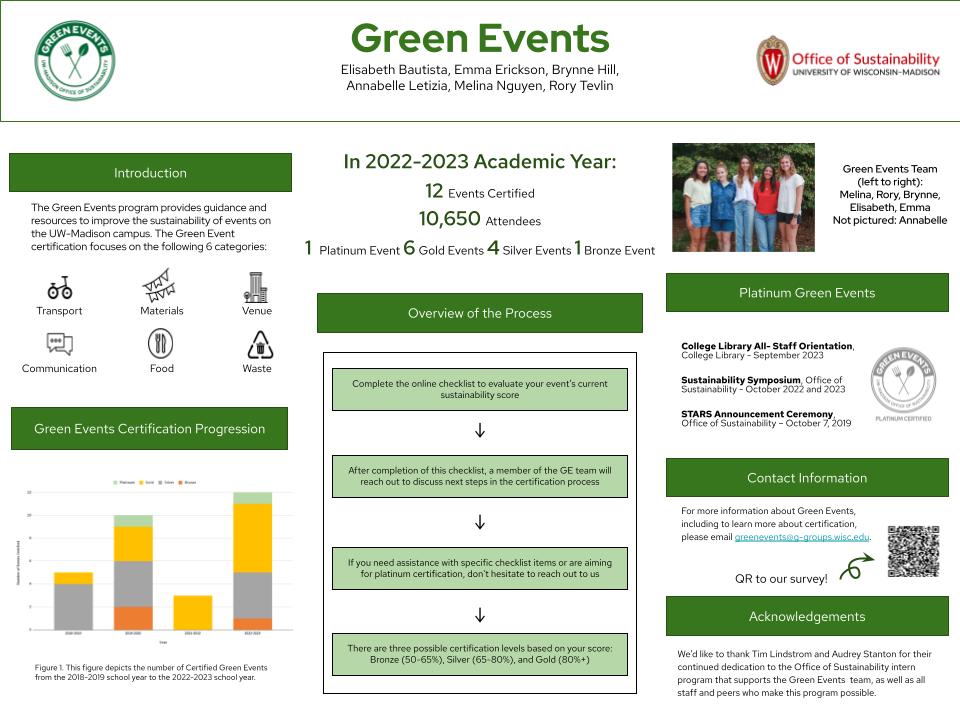Click the orange segment of the tallest chart bar

coord(253,624)
